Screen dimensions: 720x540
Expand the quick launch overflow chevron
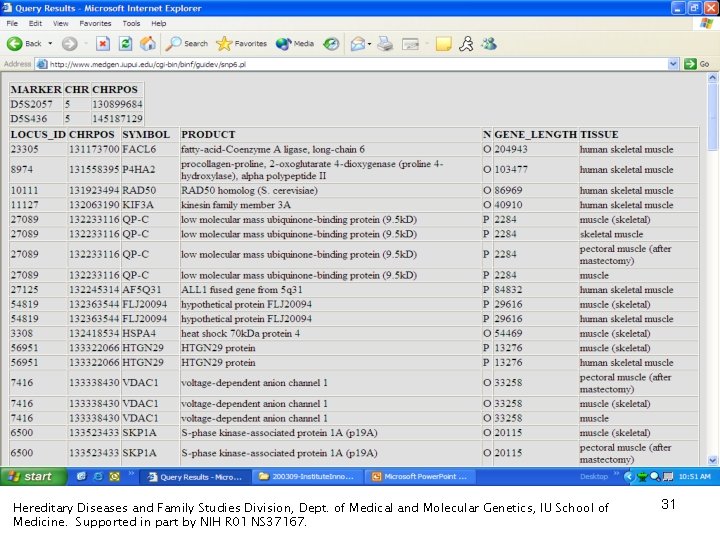(x=131, y=473)
